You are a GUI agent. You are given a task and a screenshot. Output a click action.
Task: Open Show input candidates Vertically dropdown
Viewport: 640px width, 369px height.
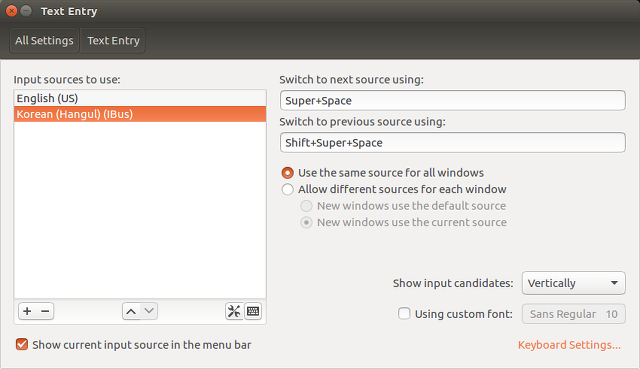click(573, 283)
